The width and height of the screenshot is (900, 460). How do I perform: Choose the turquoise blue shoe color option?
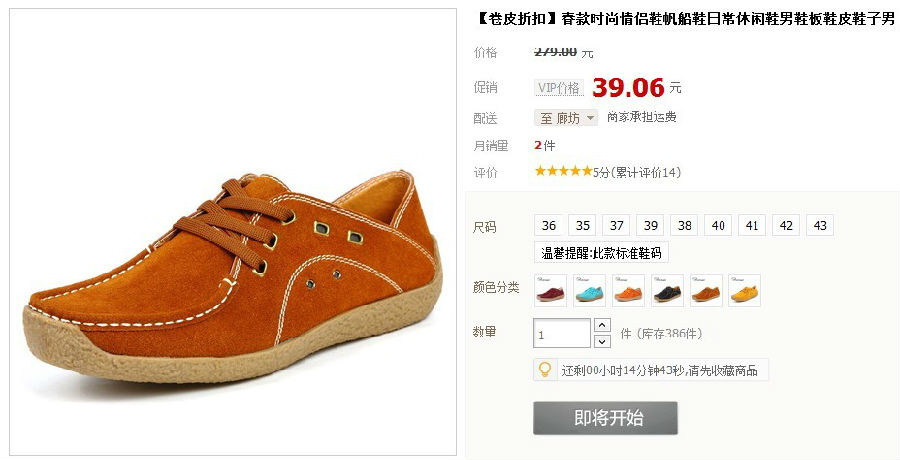tap(589, 290)
